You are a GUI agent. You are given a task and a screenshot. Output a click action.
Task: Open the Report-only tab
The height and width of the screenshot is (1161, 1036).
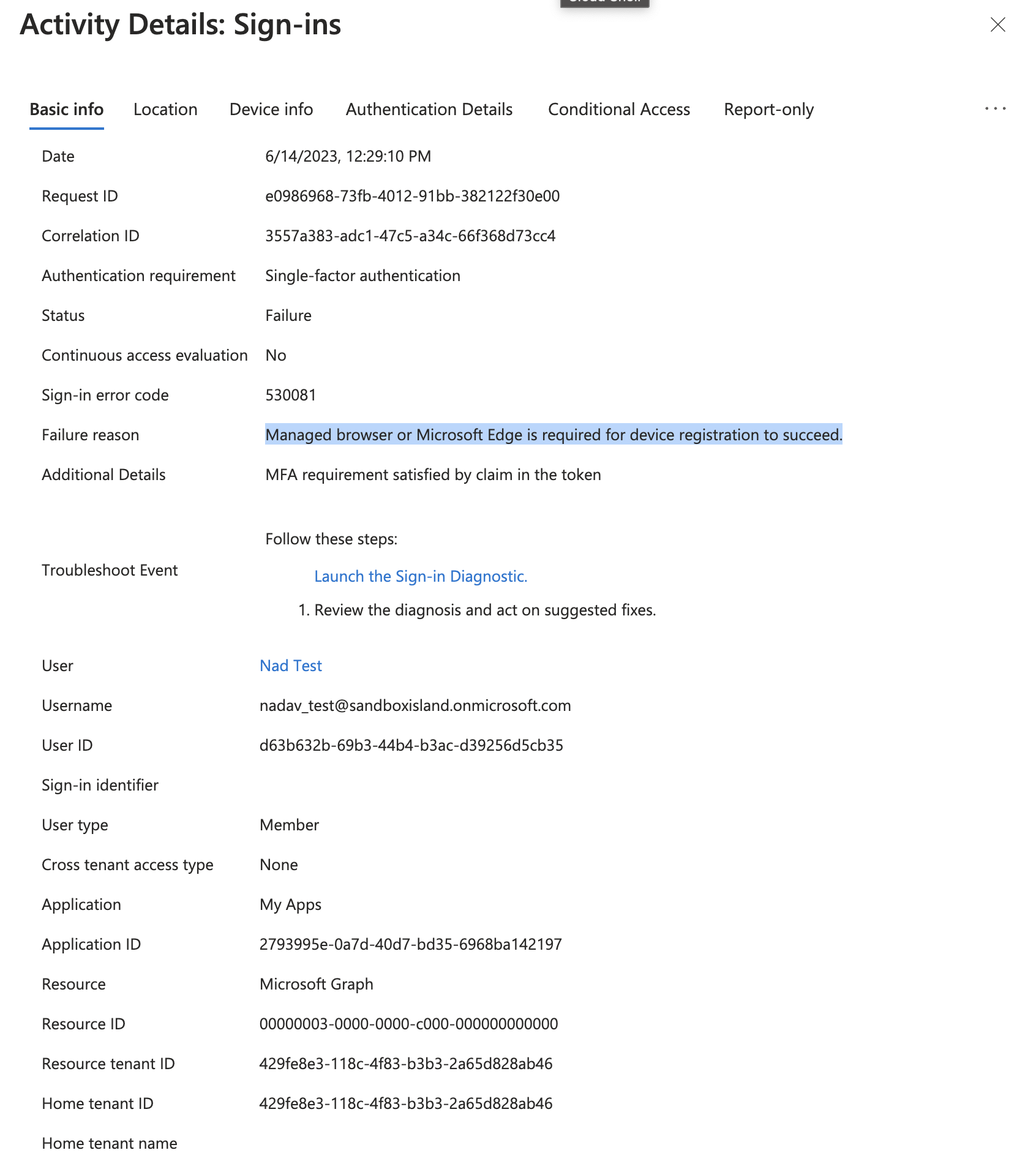(x=768, y=109)
